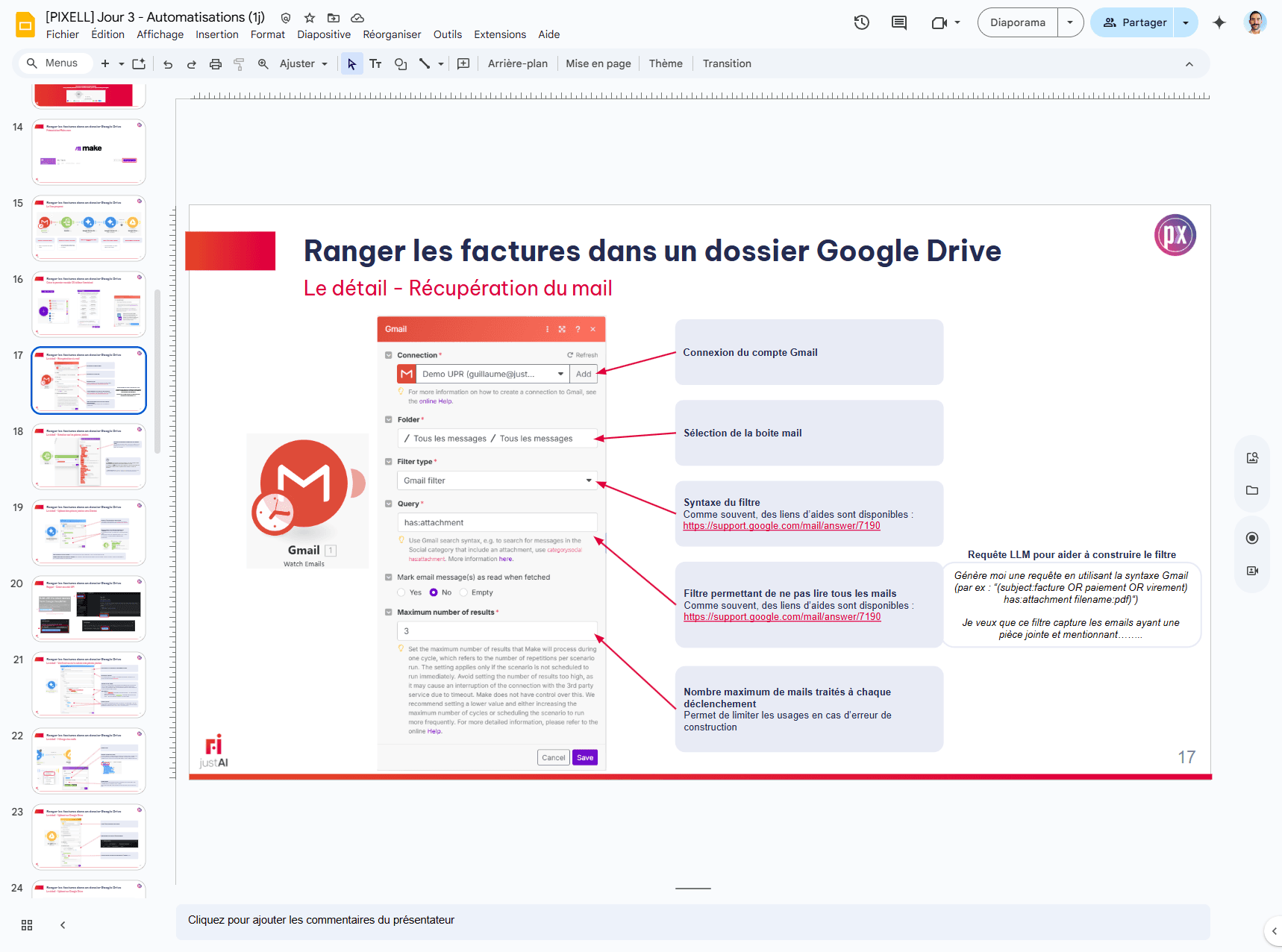
Task: Click the speaker notes field
Action: (x=692, y=921)
